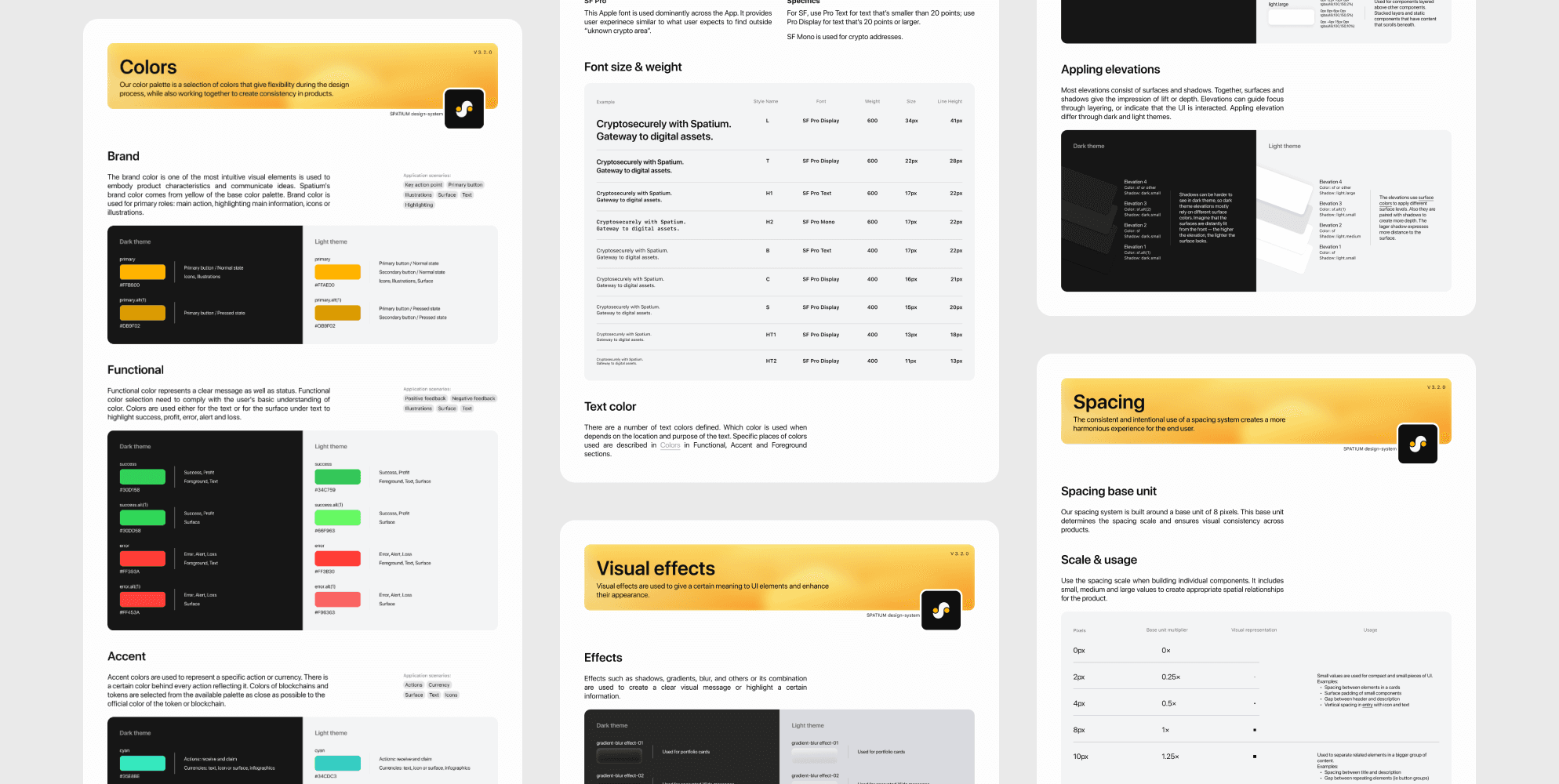Select dark theme gradient-blur-effect-01 sample
Viewport: 1559px width, 784px height.
tap(620, 756)
